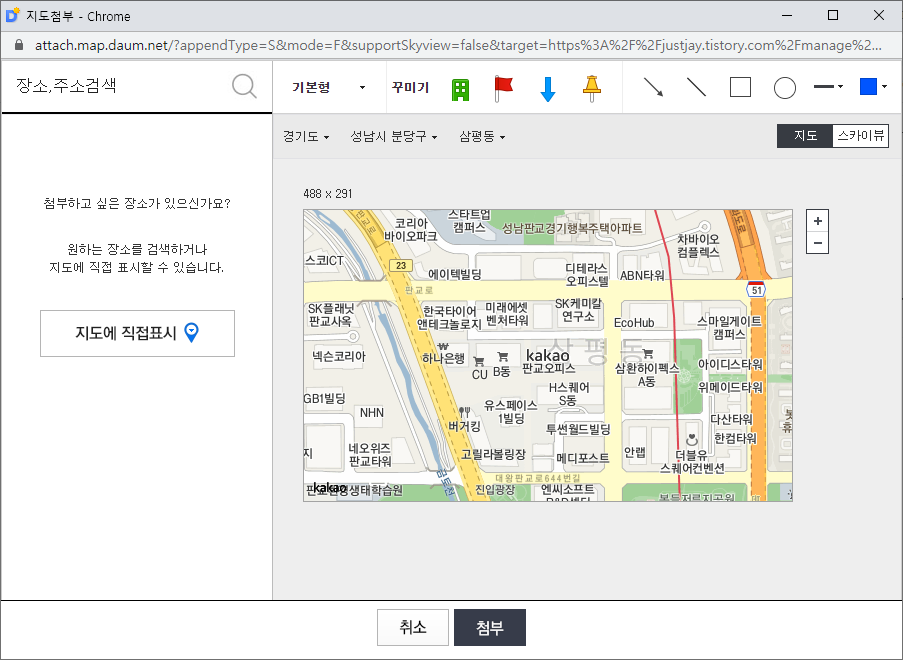
Task: Expand the 경기도 province dropdown
Action: click(x=306, y=136)
